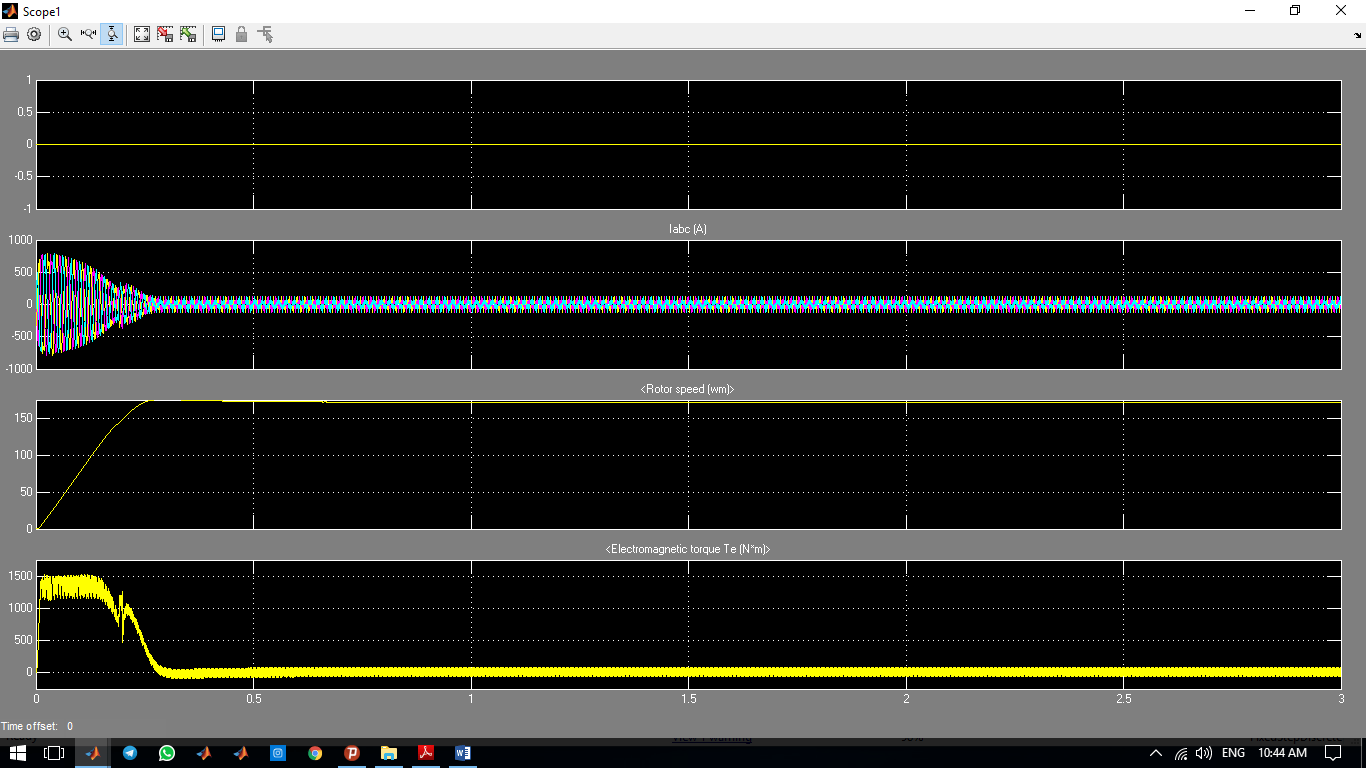Select the Zoom X-axis tool

[88, 34]
